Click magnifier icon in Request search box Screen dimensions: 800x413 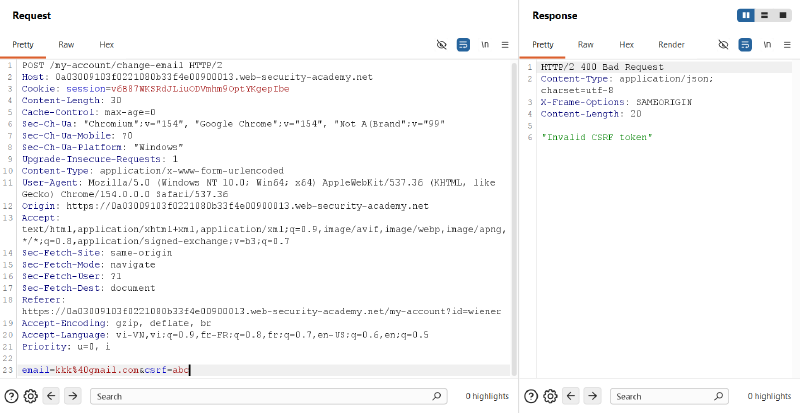436,396
